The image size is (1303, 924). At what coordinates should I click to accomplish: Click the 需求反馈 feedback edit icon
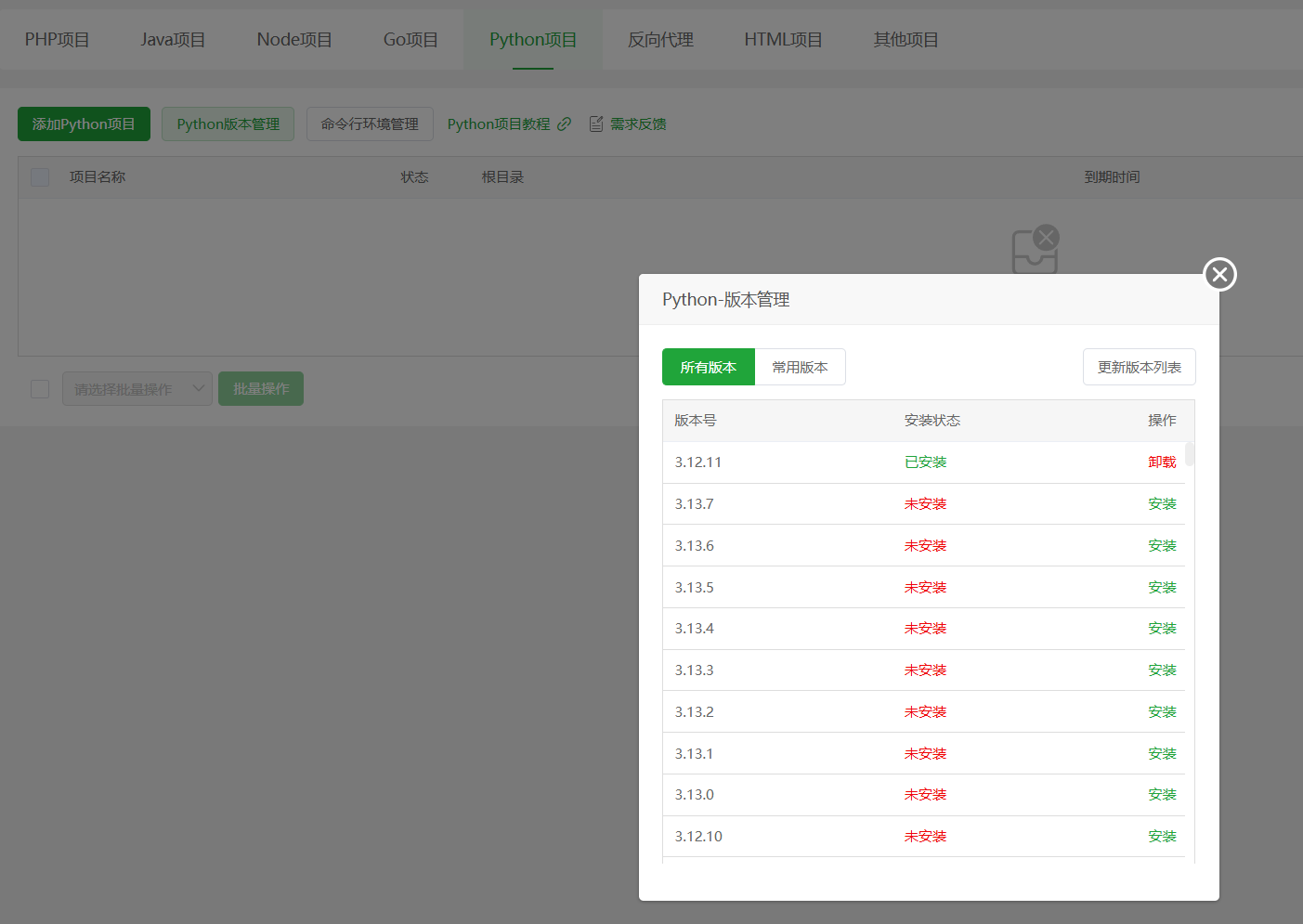(596, 124)
